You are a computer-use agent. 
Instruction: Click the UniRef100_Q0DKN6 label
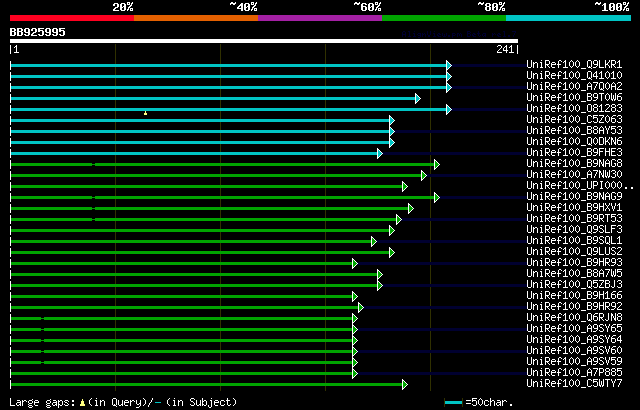pyautogui.click(x=574, y=142)
